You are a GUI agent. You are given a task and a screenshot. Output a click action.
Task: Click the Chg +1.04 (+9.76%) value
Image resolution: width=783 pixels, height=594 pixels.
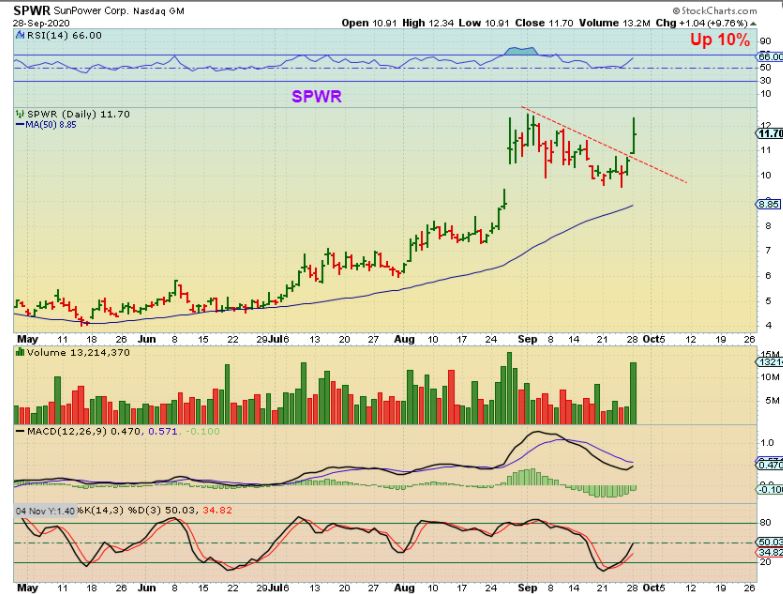point(702,23)
